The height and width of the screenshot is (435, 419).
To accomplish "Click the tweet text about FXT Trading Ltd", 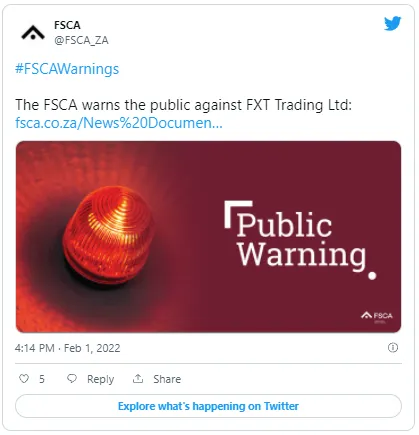I will pos(183,105).
